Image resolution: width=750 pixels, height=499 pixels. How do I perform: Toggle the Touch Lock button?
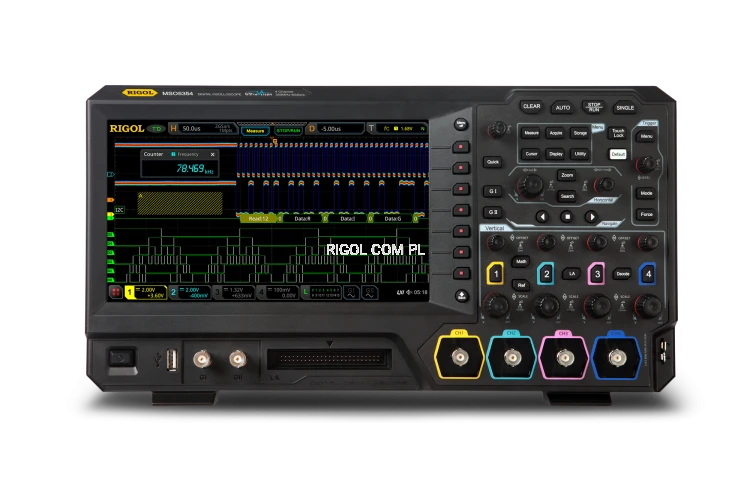(618, 133)
